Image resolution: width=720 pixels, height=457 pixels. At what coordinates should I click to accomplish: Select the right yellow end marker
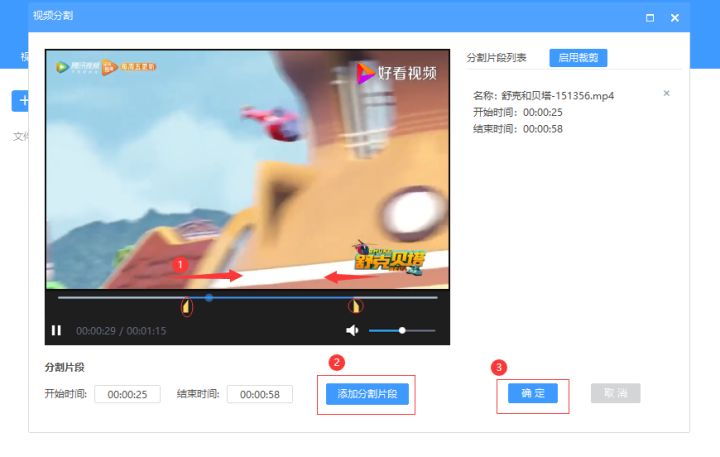(355, 305)
